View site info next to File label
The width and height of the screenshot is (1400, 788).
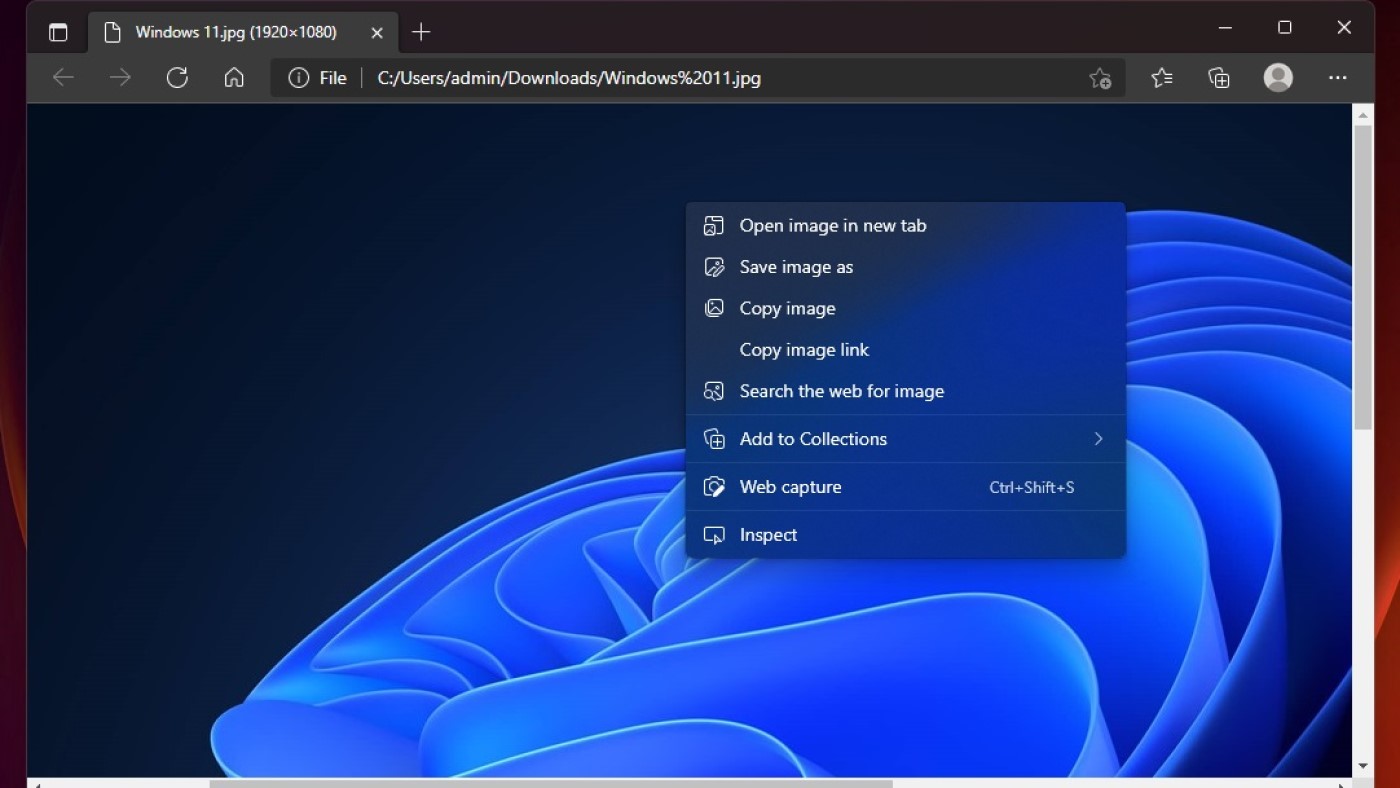298,78
